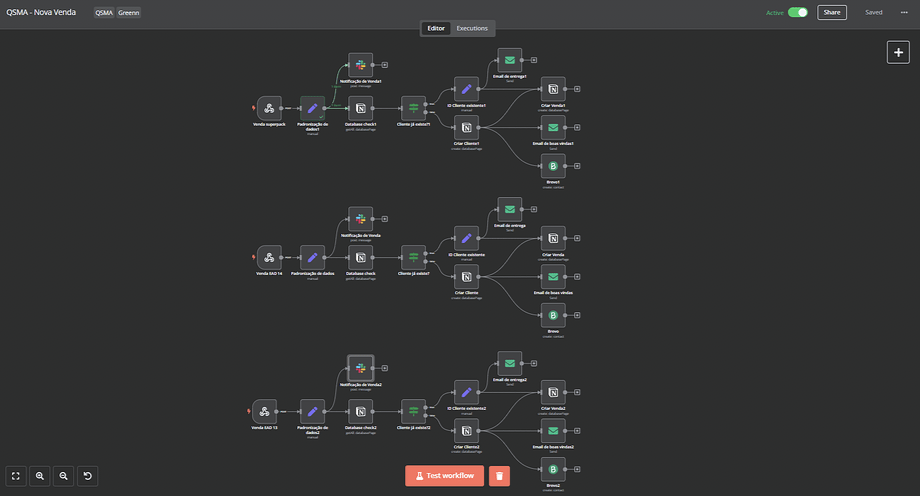Click the ID Cliente existente edit node
Image resolution: width=920 pixels, height=496 pixels.
(466, 238)
